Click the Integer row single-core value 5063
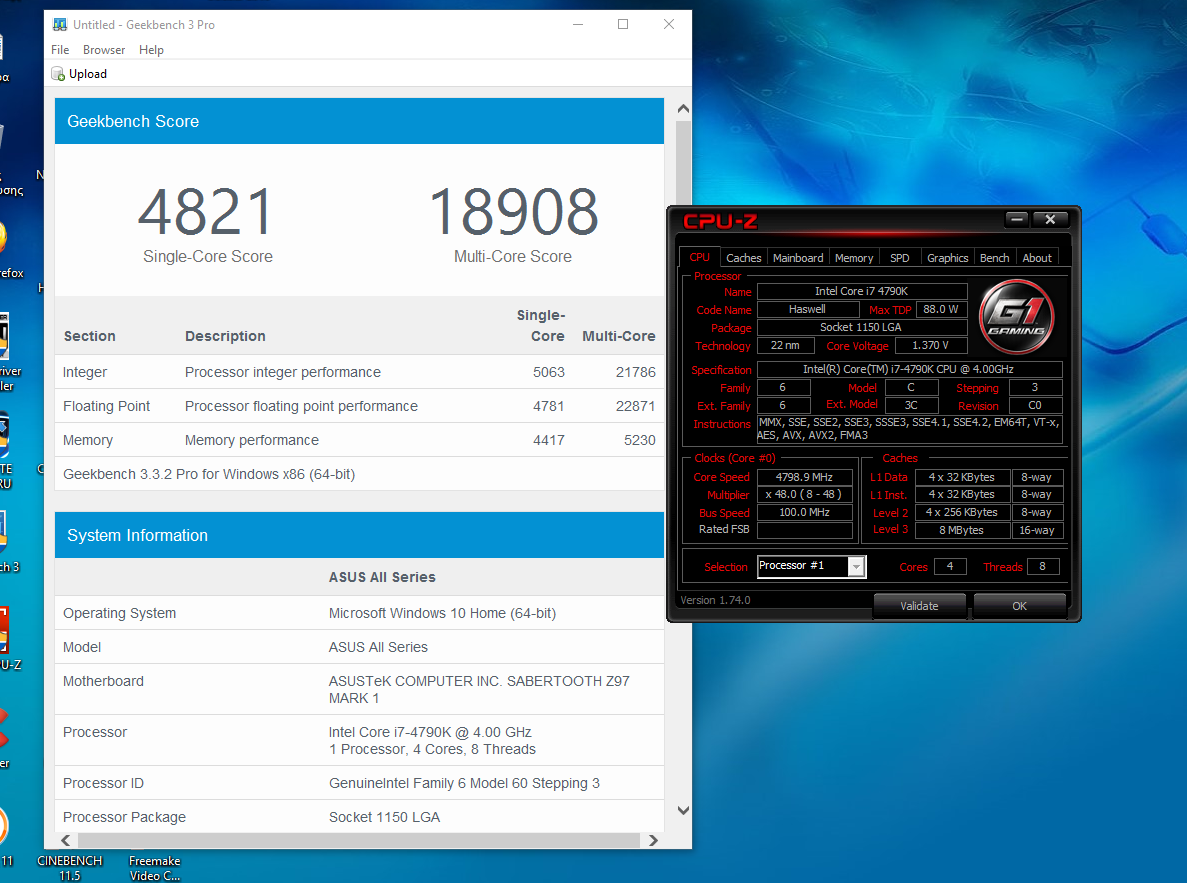 click(548, 372)
